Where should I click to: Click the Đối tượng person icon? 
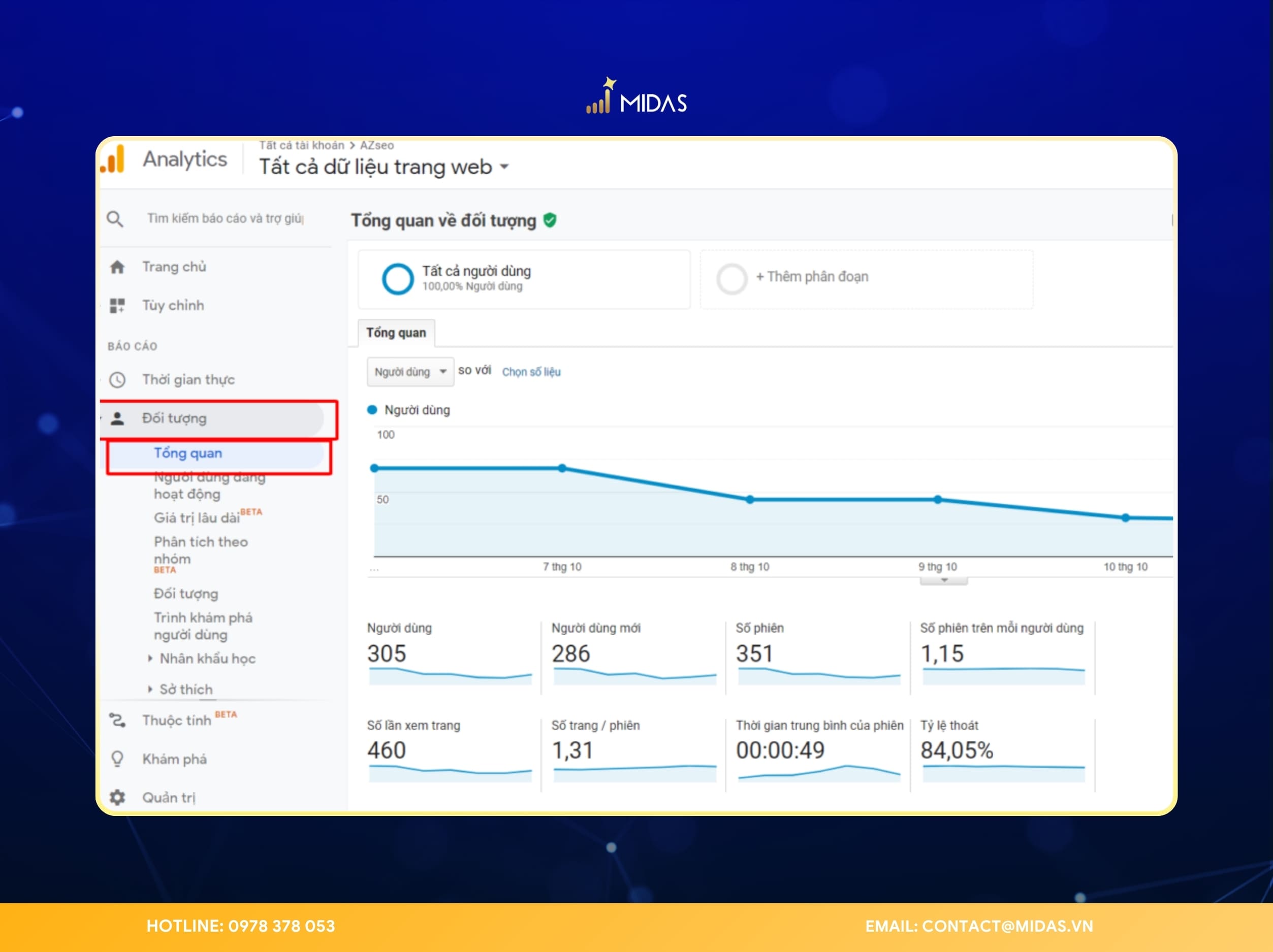click(x=117, y=418)
